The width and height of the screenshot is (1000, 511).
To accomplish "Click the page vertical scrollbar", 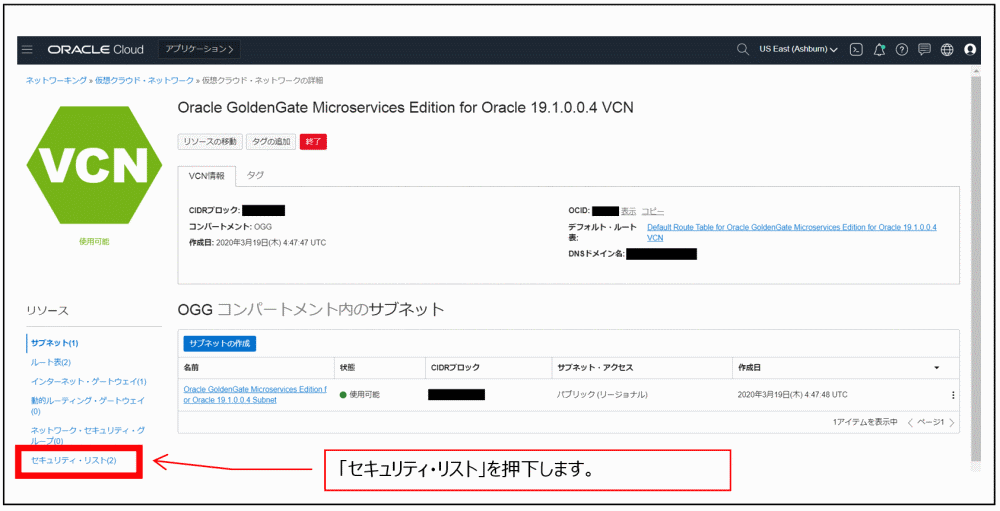I will point(975,268).
